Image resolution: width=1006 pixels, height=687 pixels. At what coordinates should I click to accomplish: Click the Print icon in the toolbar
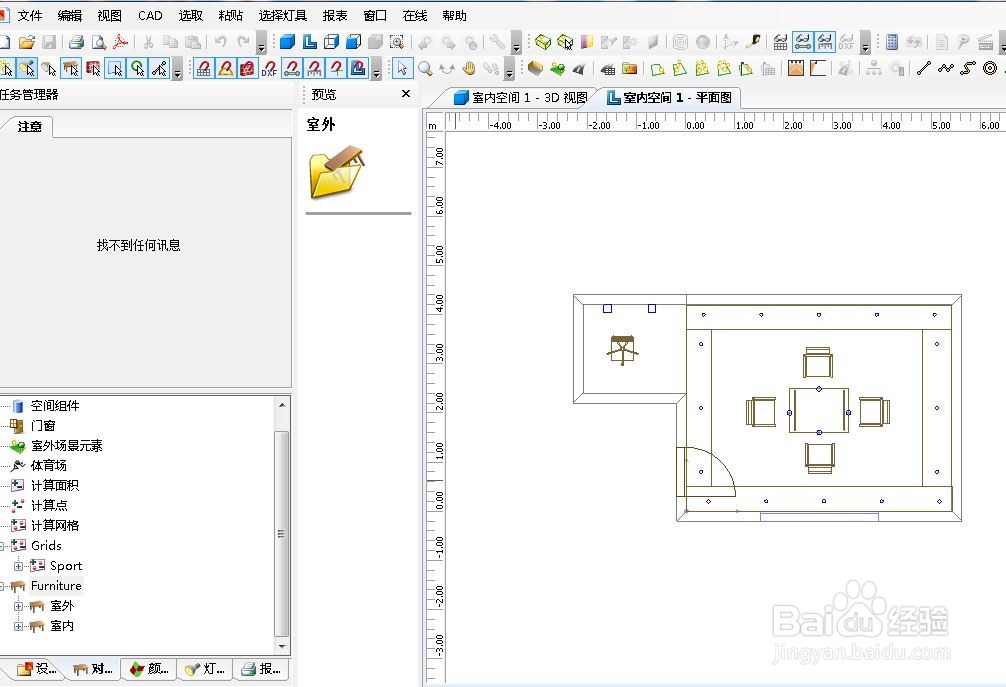tap(76, 42)
